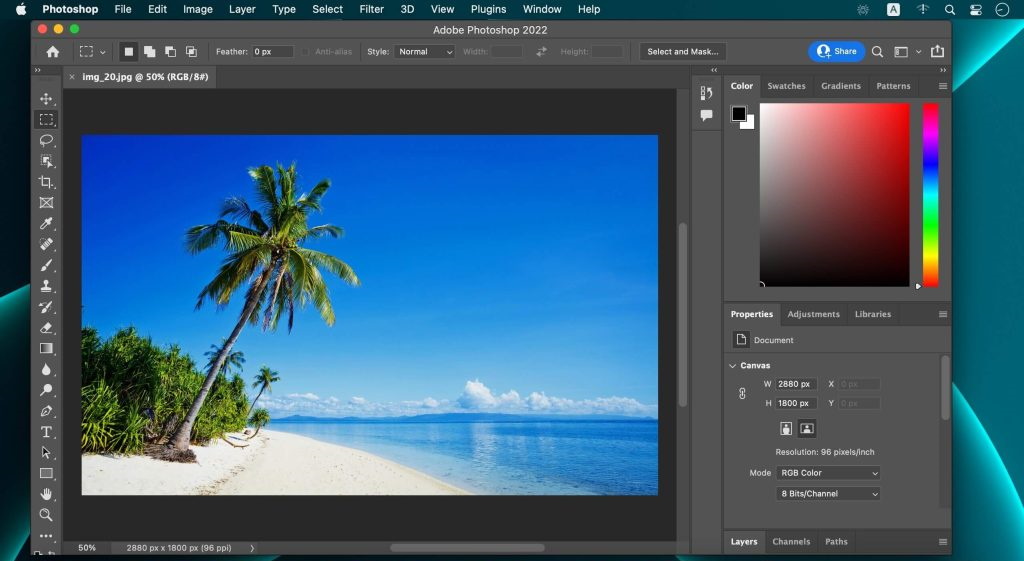Select the Crop tool
This screenshot has height=561, width=1024.
(46, 182)
